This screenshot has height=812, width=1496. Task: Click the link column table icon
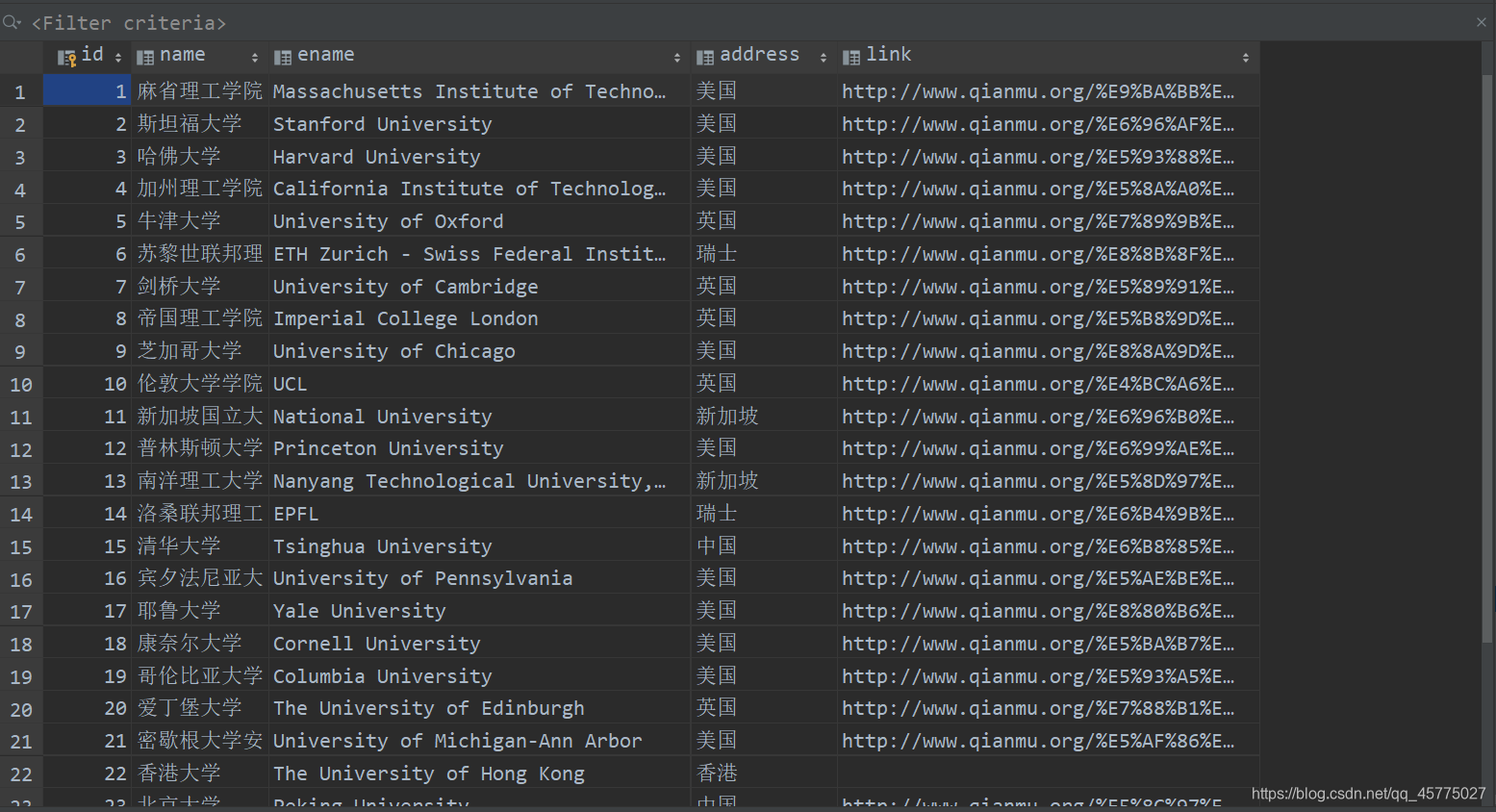point(851,58)
